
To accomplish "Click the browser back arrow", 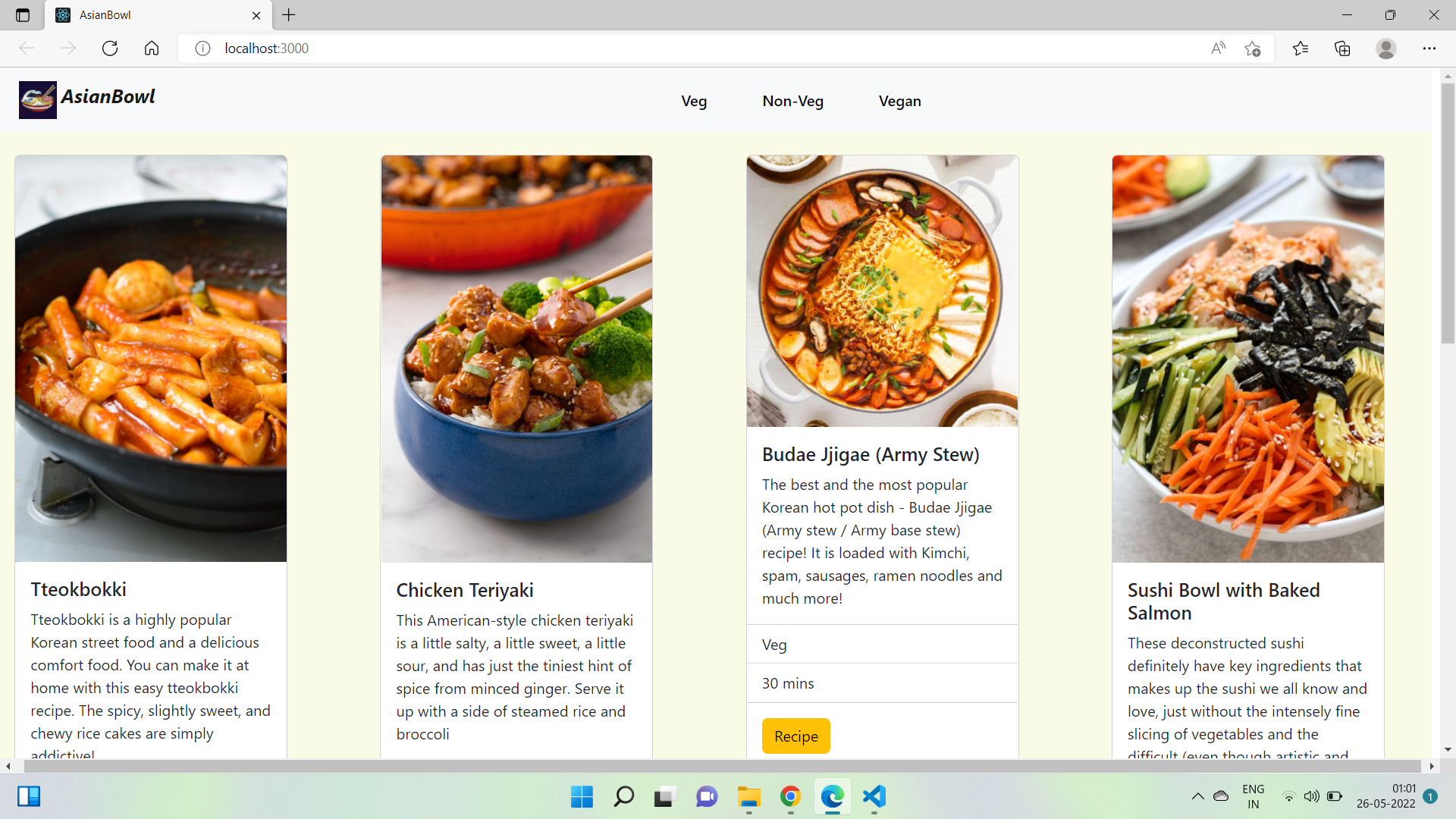I will point(27,49).
